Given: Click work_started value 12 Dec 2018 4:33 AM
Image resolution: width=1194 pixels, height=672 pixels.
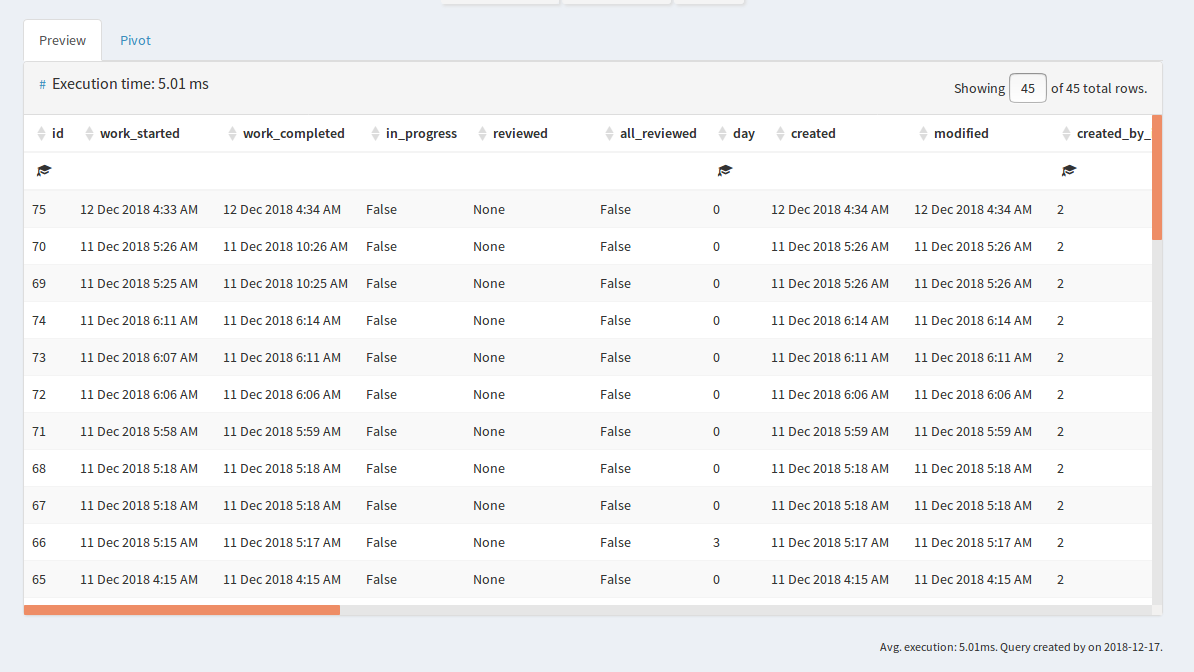Looking at the screenshot, I should (x=139, y=210).
